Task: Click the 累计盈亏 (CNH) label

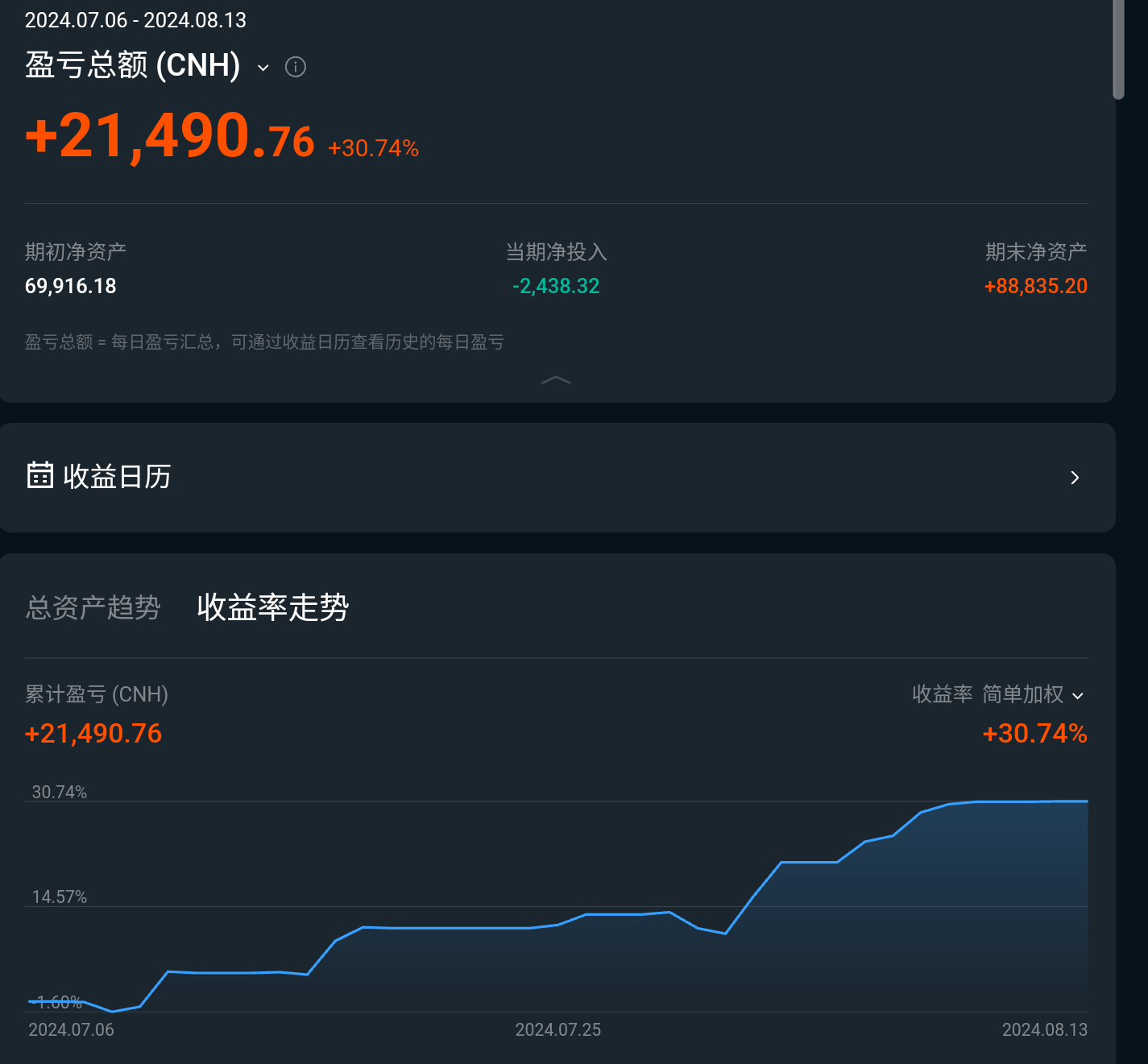Action: tap(97, 694)
